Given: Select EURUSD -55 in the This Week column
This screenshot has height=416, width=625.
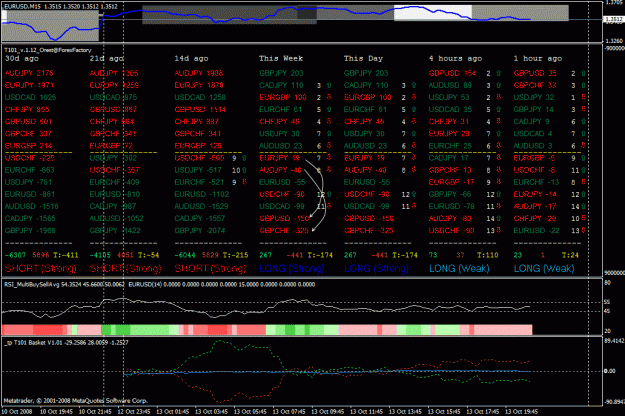Looking at the screenshot, I should click(282, 182).
